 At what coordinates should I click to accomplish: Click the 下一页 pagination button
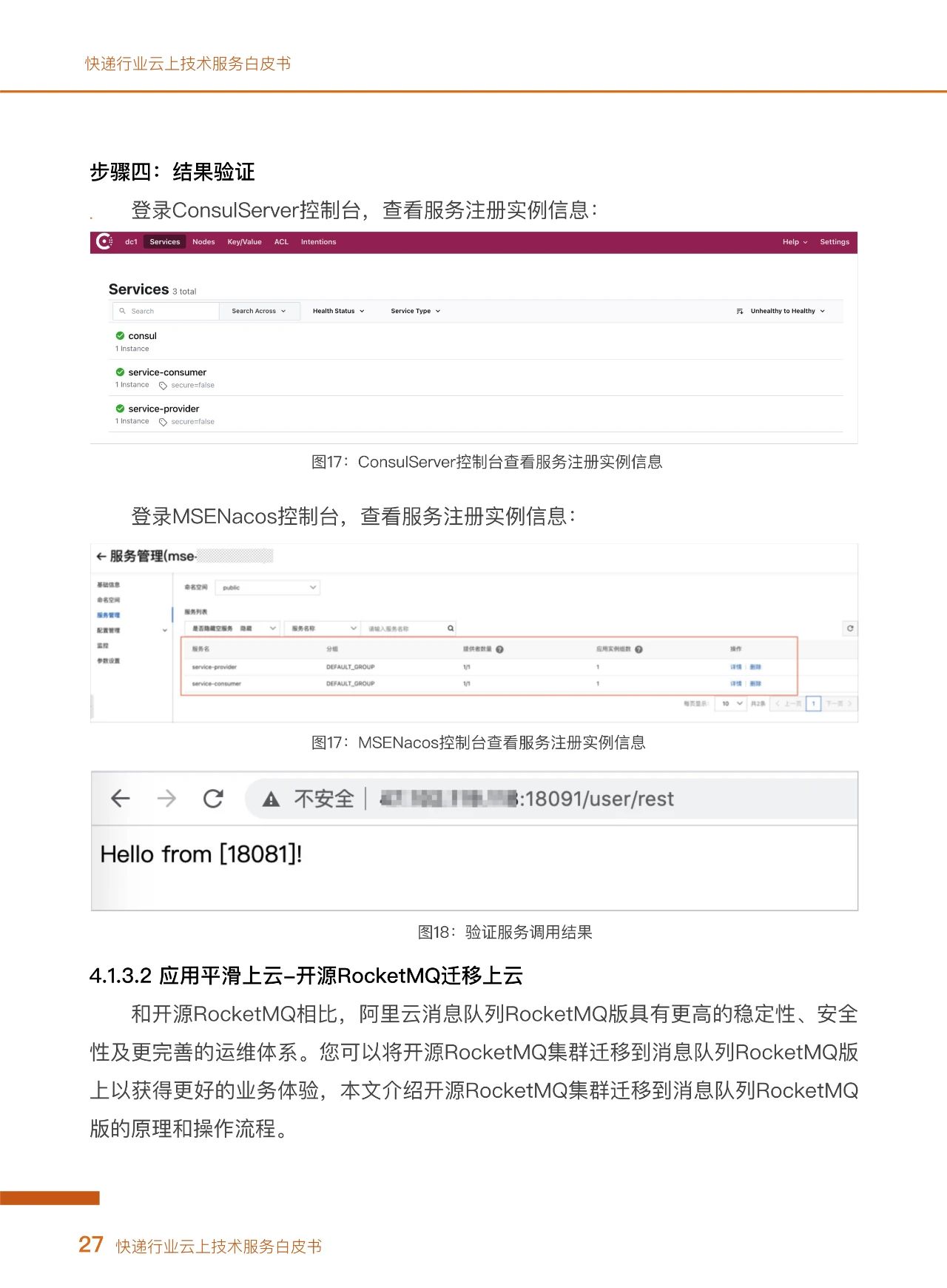(x=840, y=703)
